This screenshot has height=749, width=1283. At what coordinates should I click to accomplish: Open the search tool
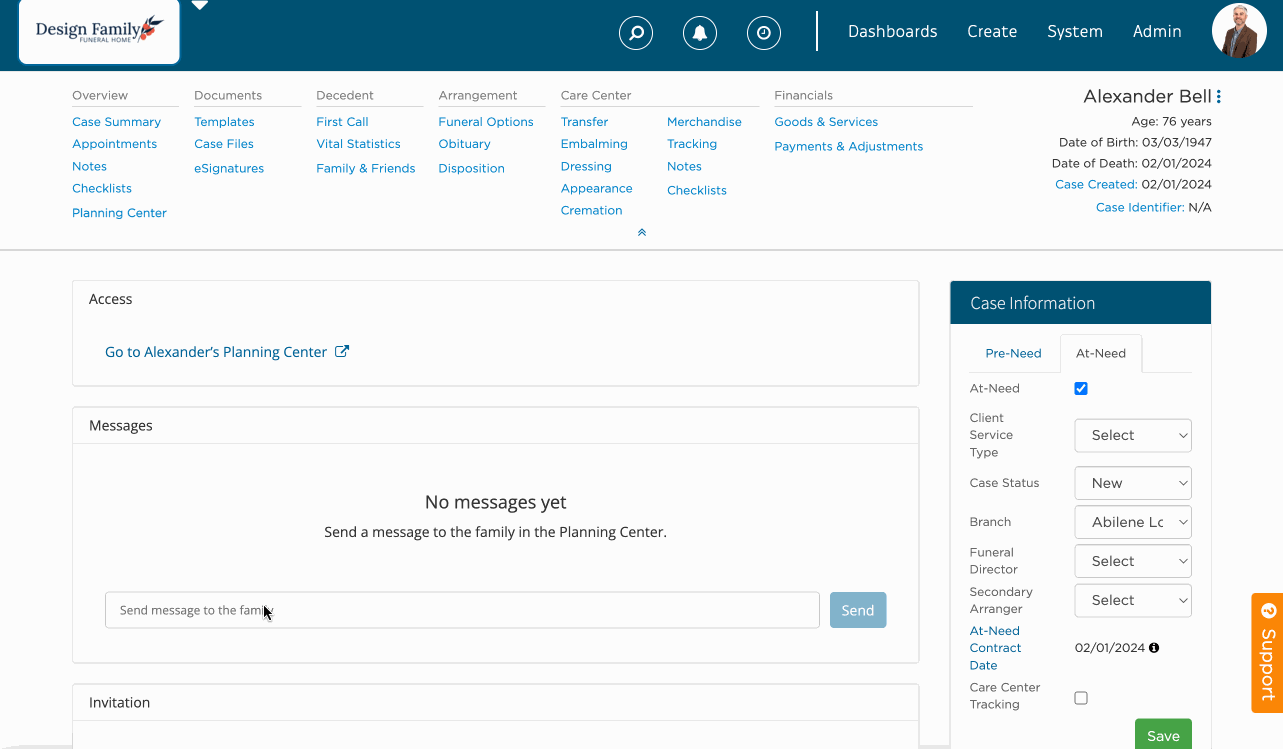636,32
